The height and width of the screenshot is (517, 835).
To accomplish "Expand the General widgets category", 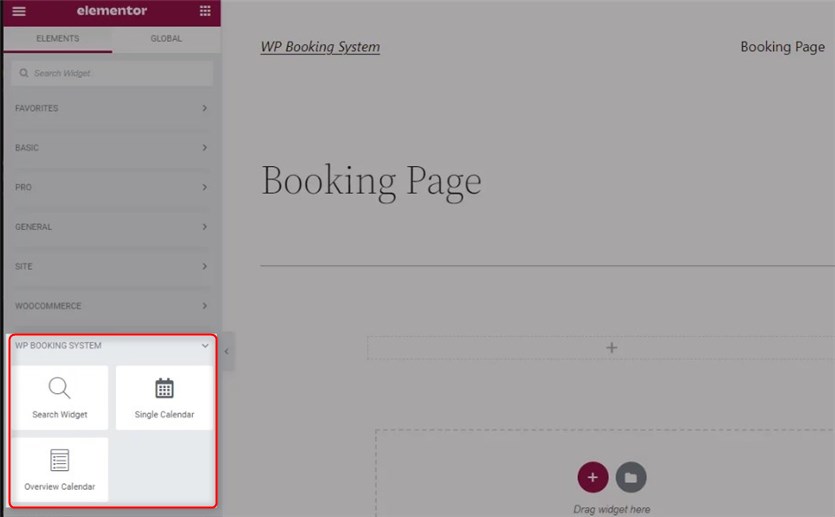I will (110, 227).
